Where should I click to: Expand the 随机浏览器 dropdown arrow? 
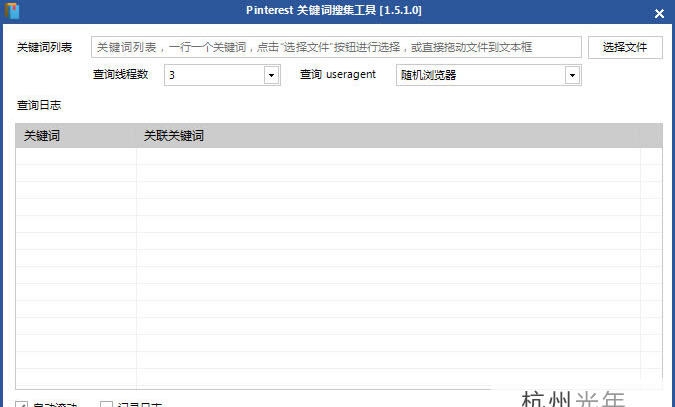(572, 75)
